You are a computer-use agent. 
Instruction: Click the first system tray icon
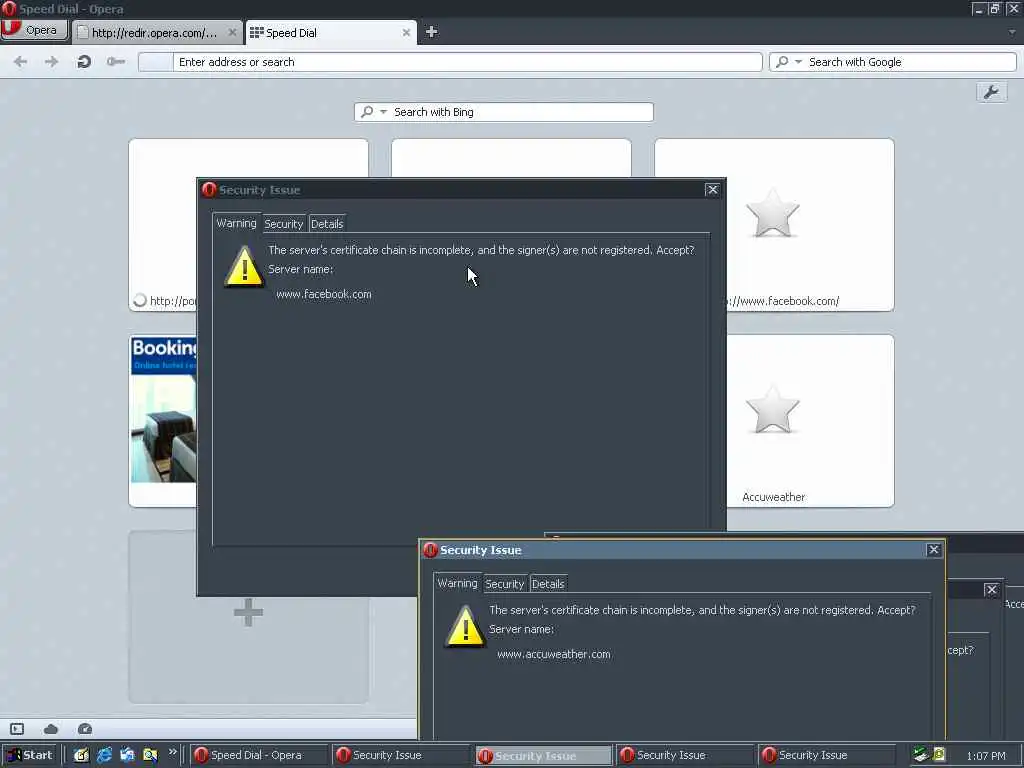click(x=920, y=754)
